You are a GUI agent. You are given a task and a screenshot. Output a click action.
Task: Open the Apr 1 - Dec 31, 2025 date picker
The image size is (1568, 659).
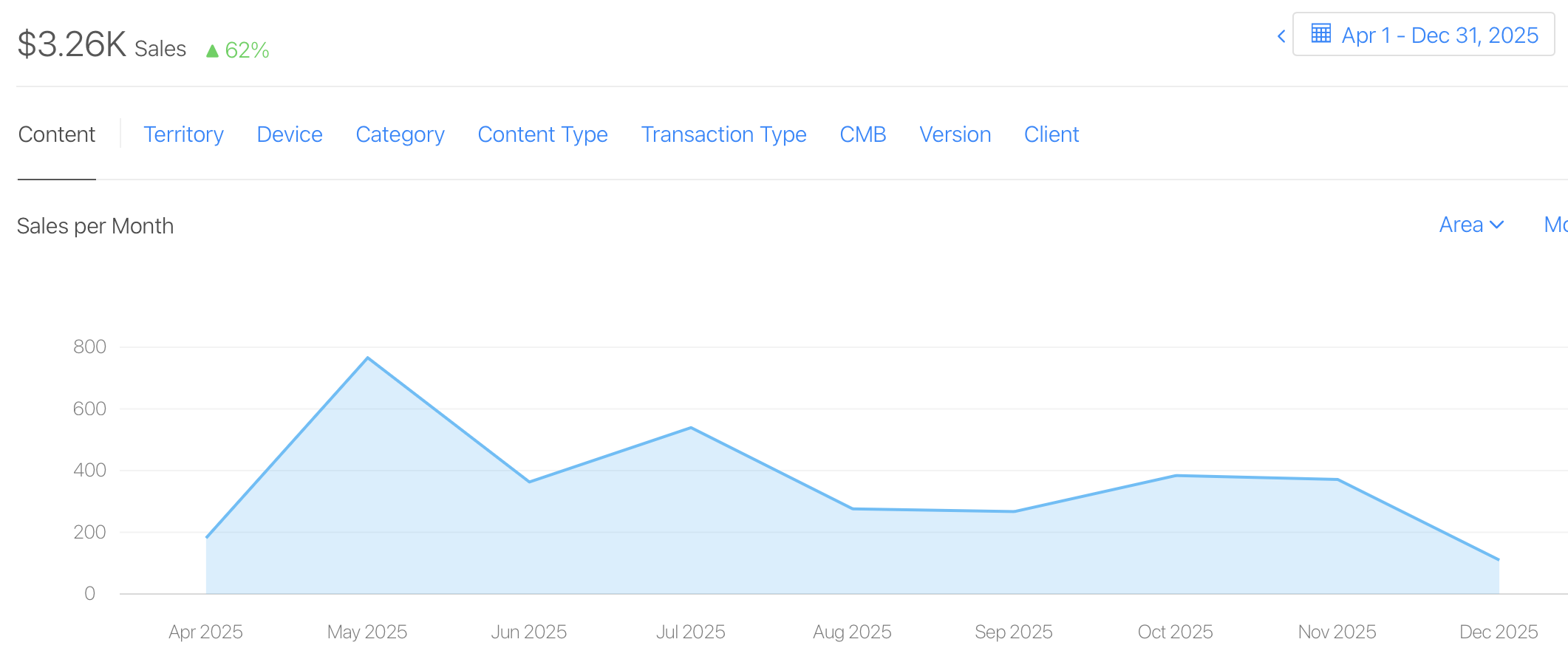[1423, 35]
